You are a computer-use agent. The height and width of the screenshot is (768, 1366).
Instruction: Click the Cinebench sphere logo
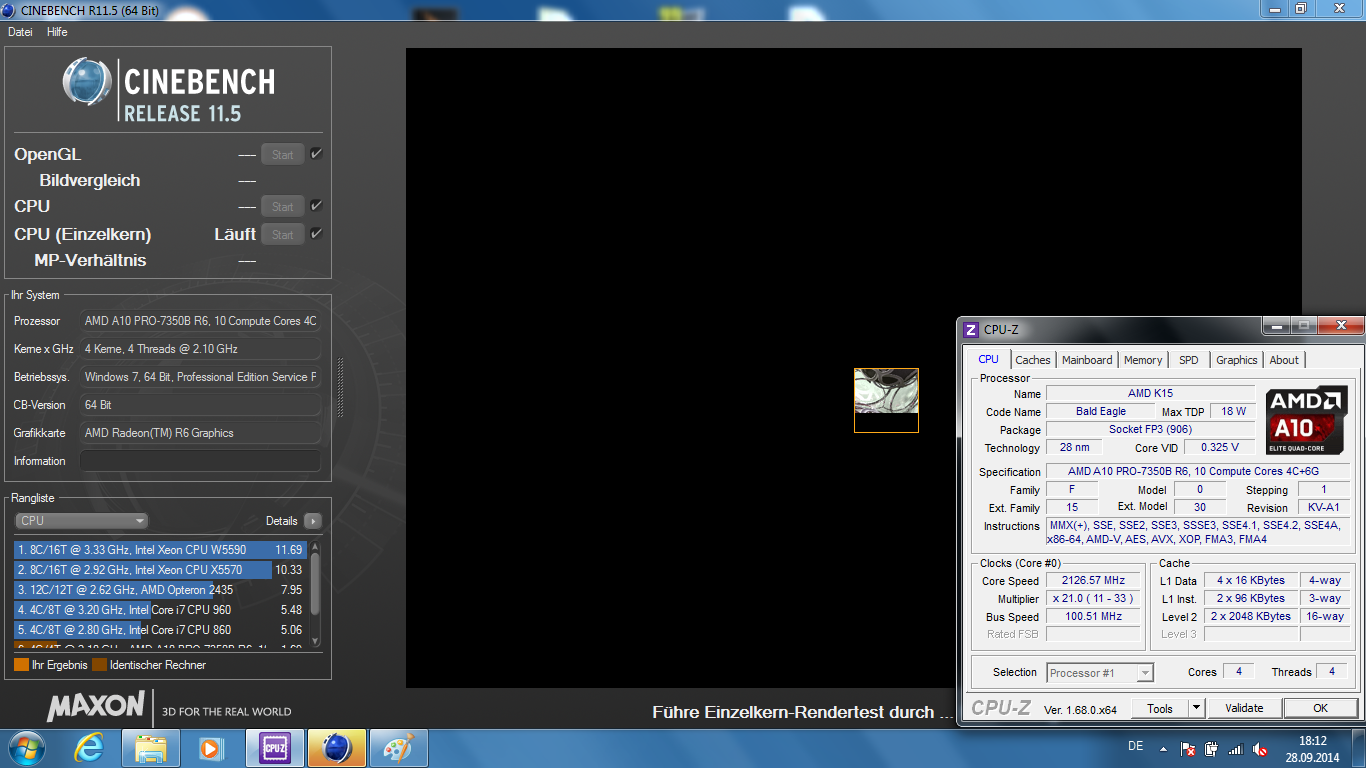(87, 82)
